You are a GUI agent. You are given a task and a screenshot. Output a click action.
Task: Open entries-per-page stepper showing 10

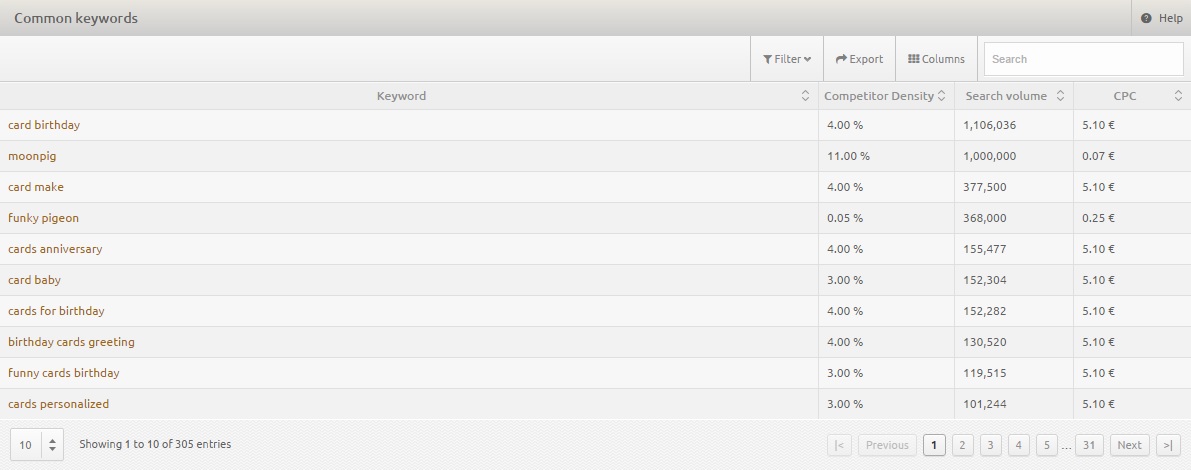point(36,445)
